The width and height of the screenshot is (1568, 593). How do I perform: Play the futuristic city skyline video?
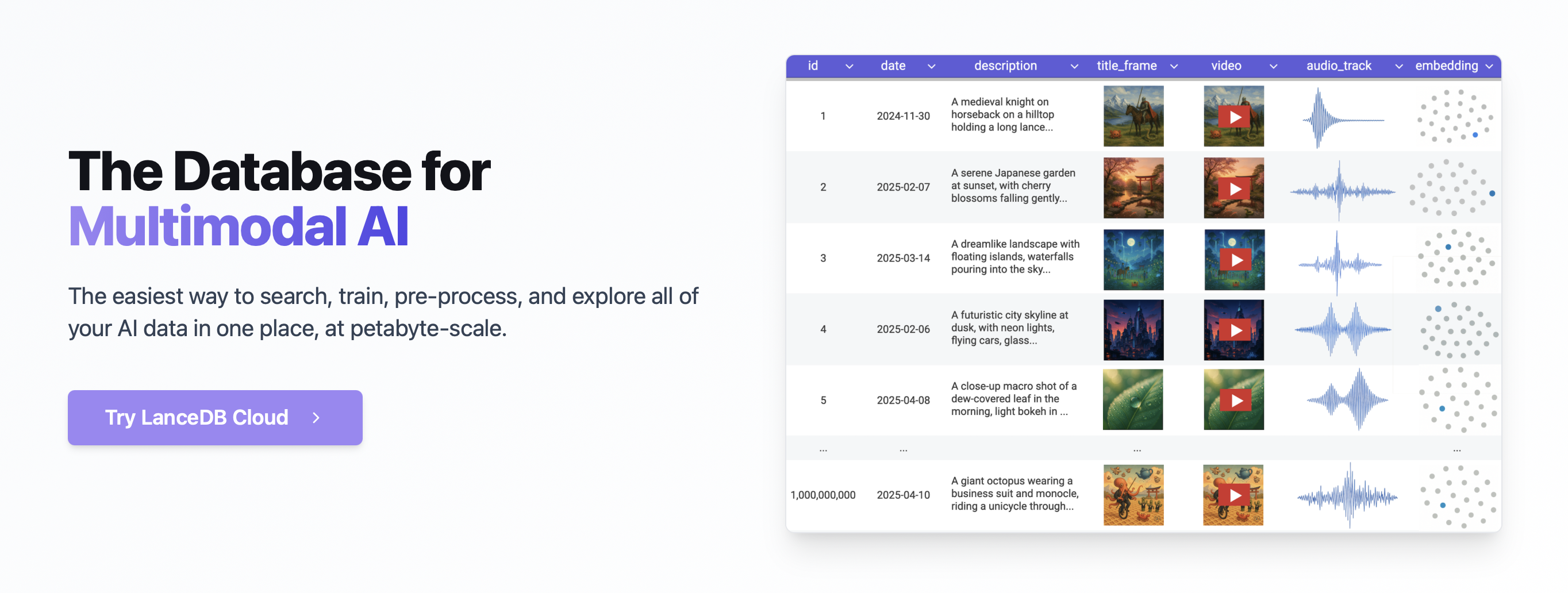(1235, 330)
